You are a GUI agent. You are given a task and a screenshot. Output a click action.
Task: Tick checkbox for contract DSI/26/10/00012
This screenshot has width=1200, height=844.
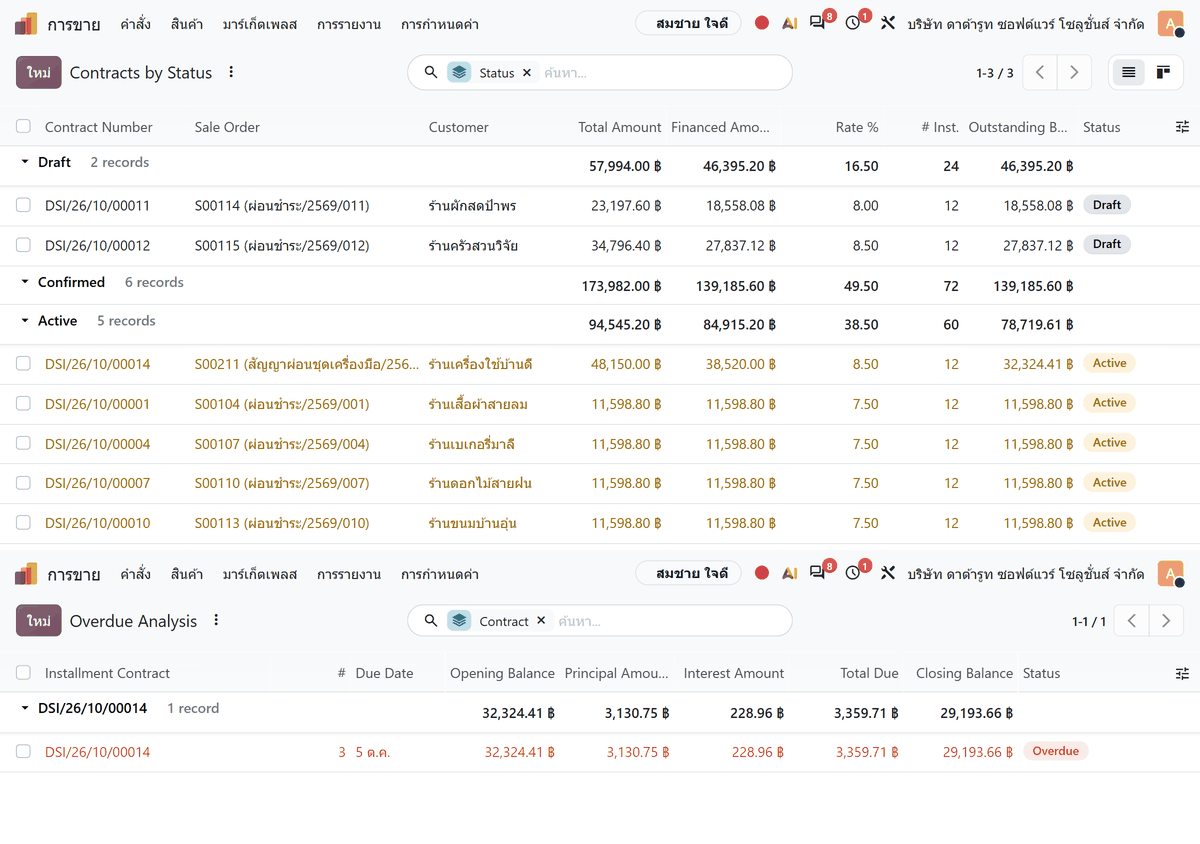pos(24,246)
